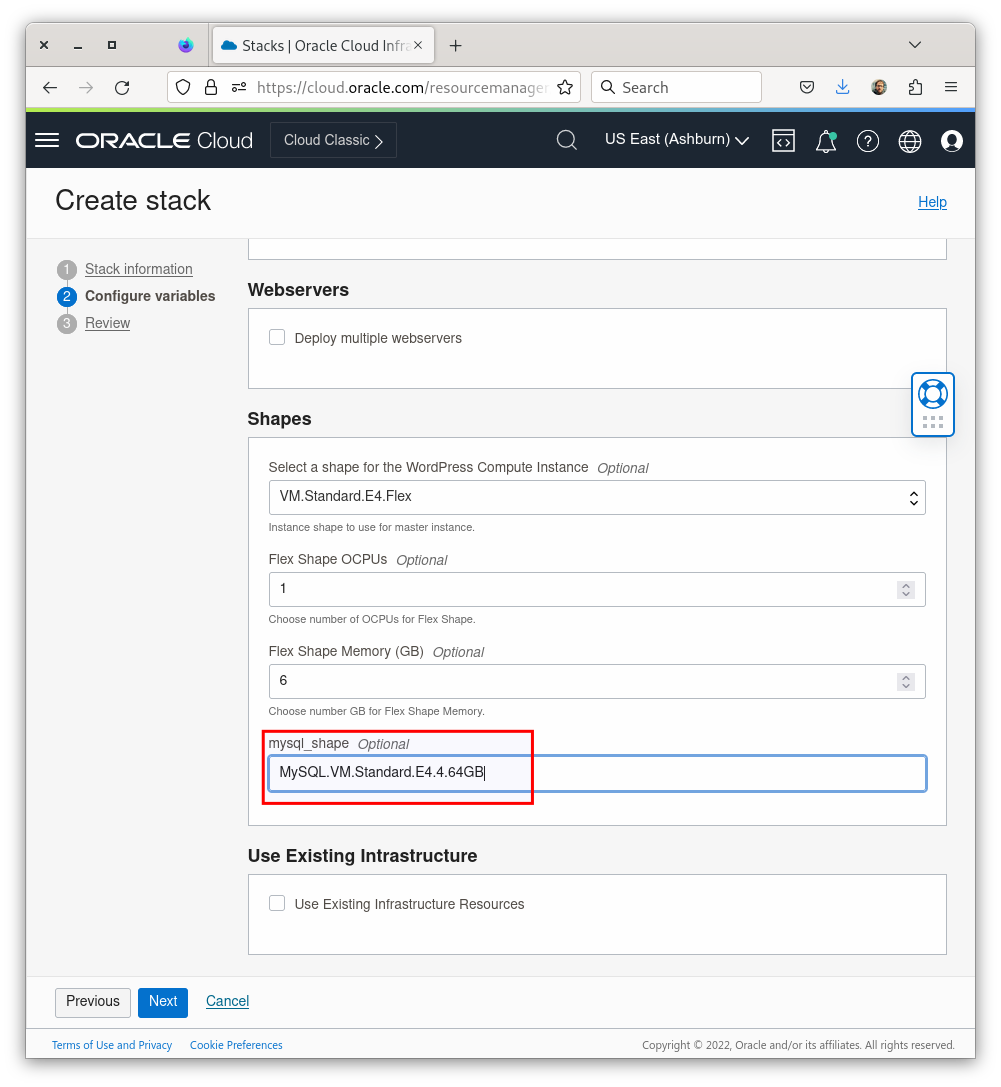This screenshot has height=1087, width=1001.
Task: Open the user profile avatar menu
Action: [952, 141]
